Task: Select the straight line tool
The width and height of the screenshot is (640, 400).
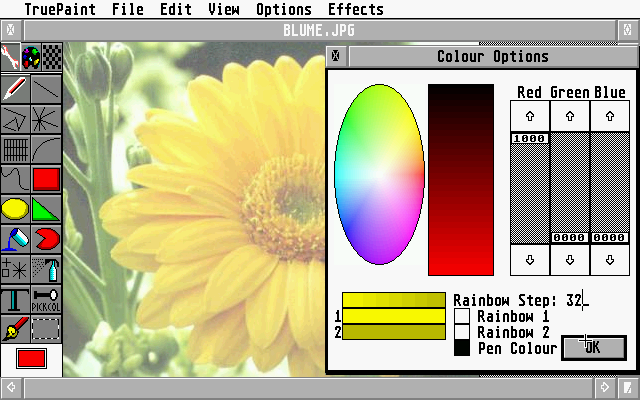Action: click(46, 89)
